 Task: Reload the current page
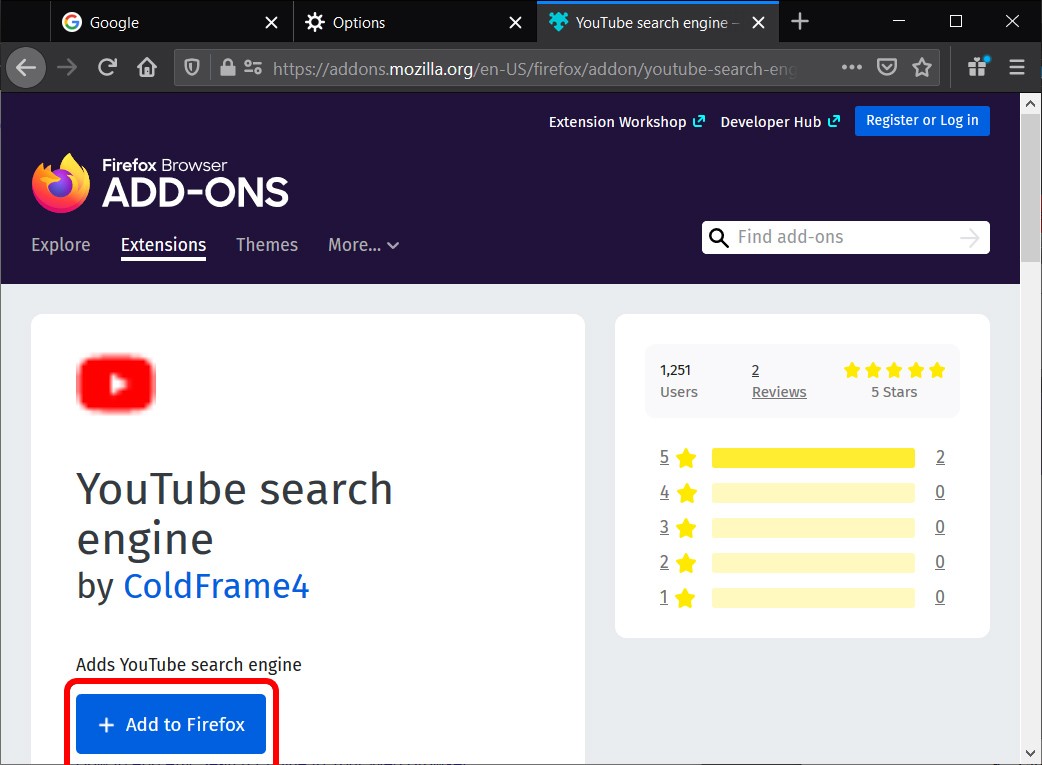[x=107, y=67]
